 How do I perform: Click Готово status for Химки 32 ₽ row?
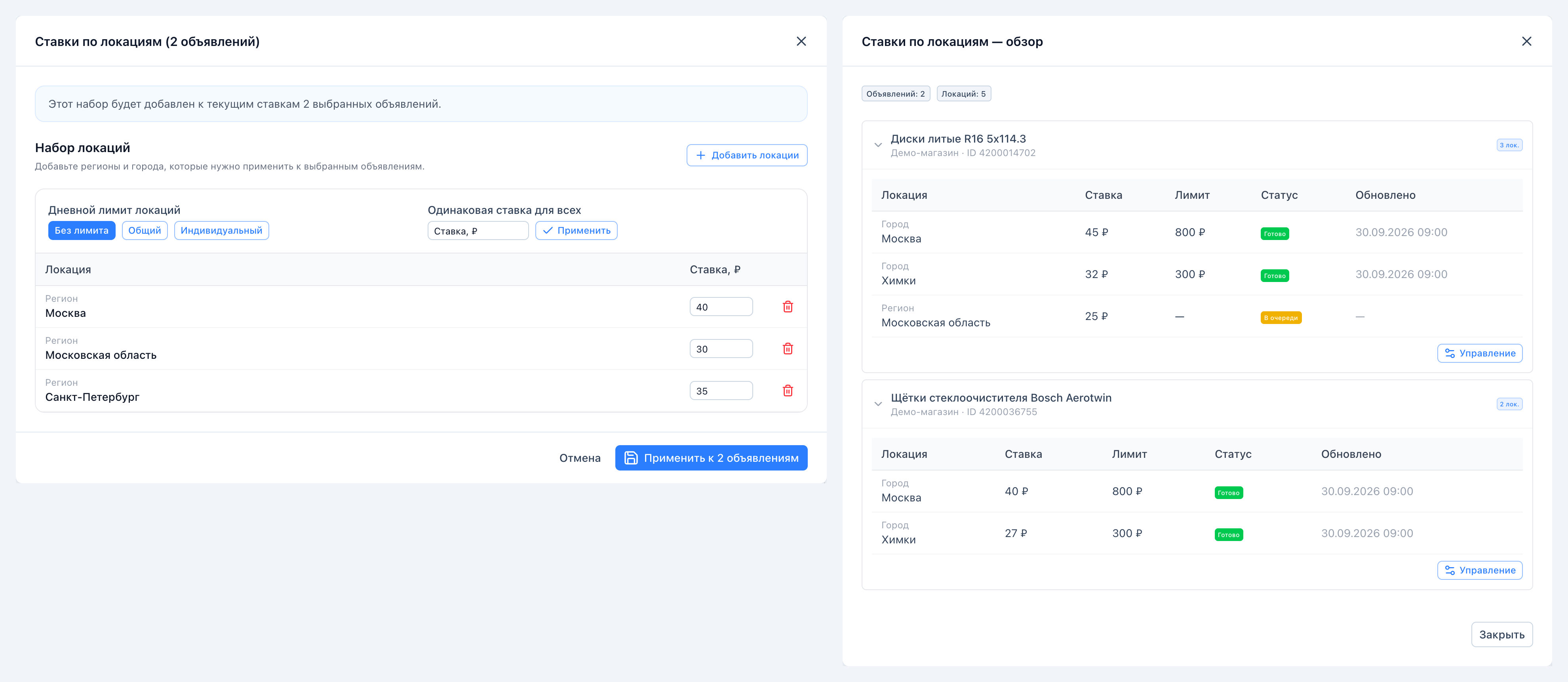(1275, 276)
